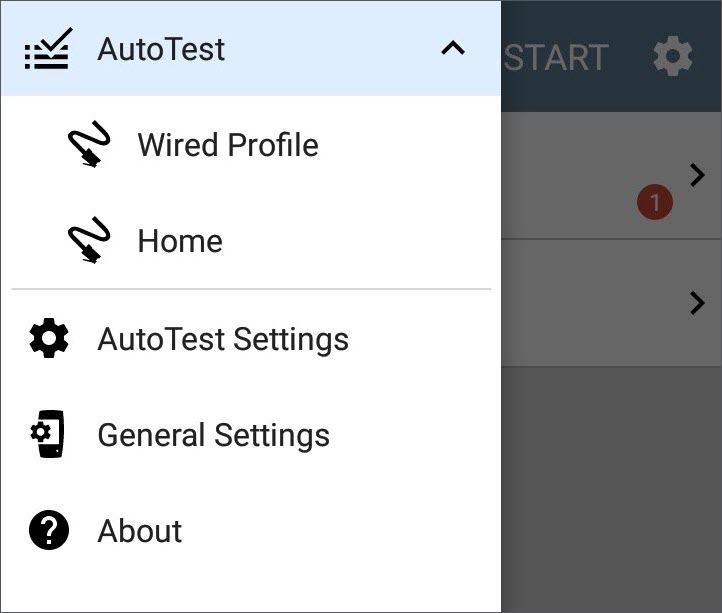The image size is (722, 613).
Task: Select the Wired Profile entry
Action: (x=251, y=145)
